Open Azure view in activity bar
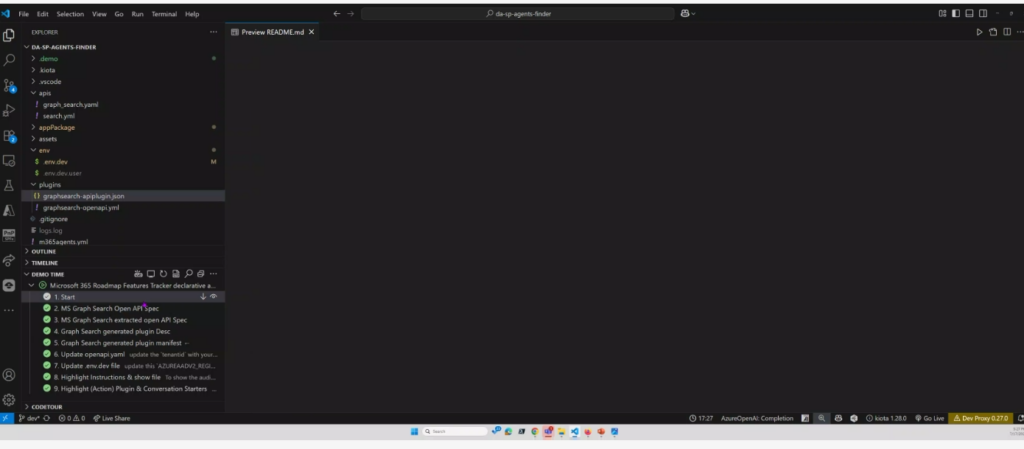 (9, 210)
